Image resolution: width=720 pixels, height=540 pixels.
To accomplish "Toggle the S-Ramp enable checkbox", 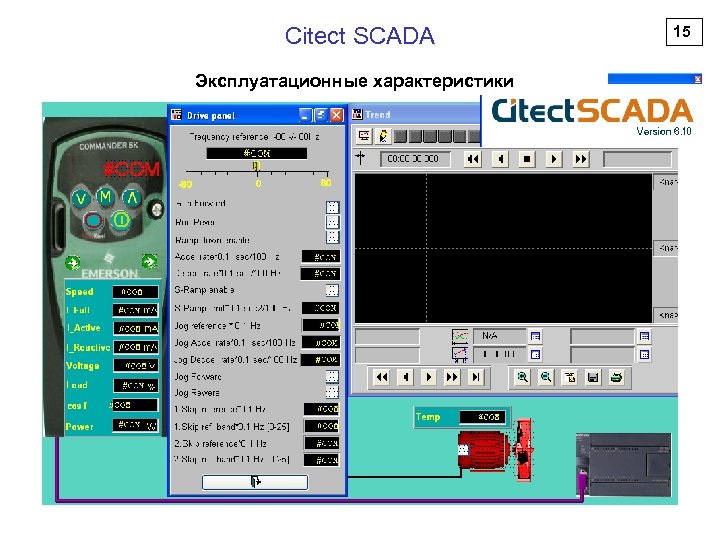I will (x=332, y=290).
